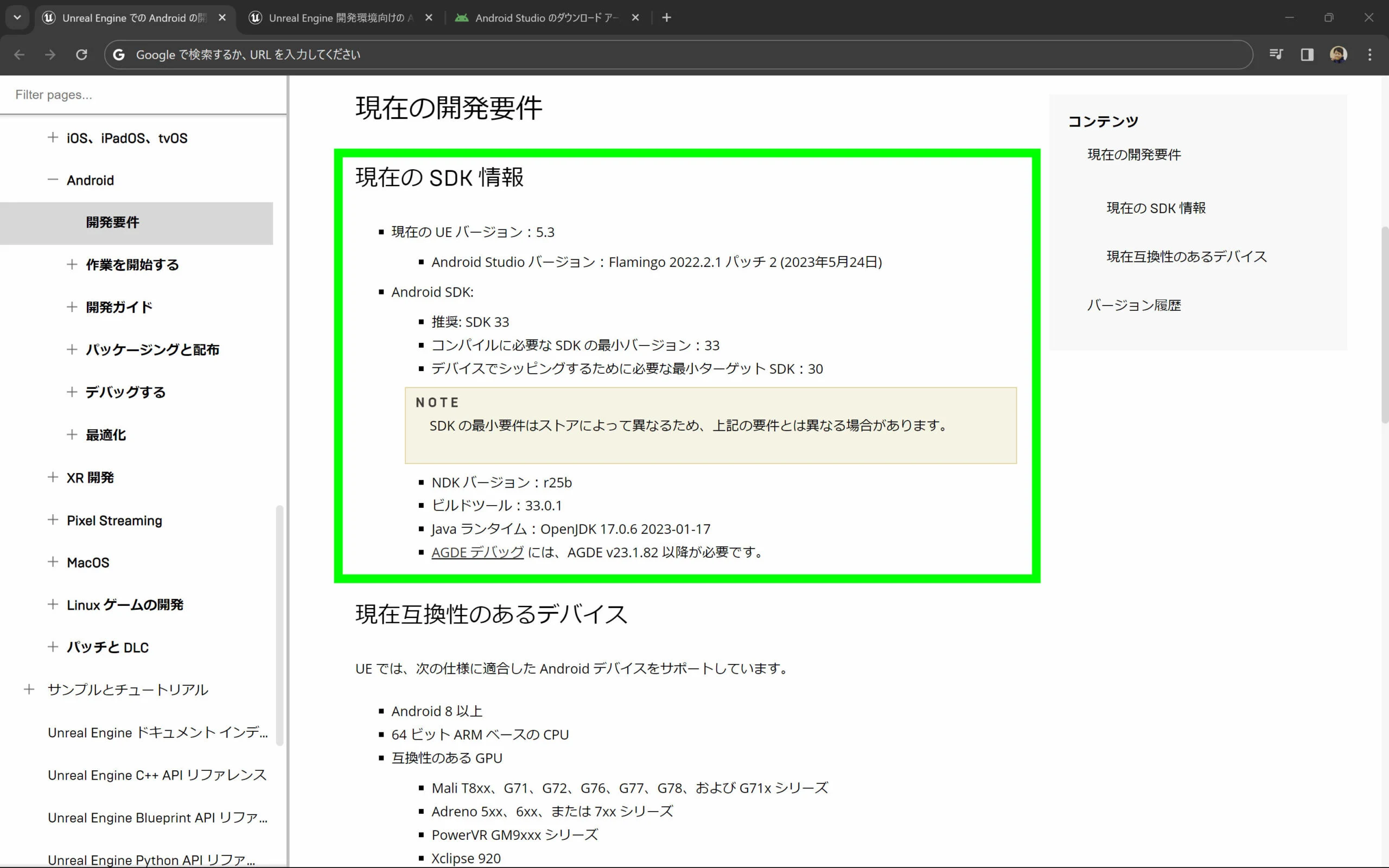Viewport: 1389px width, 868px height.
Task: Jump to バージョン履歴 in contents
Action: [1133, 305]
